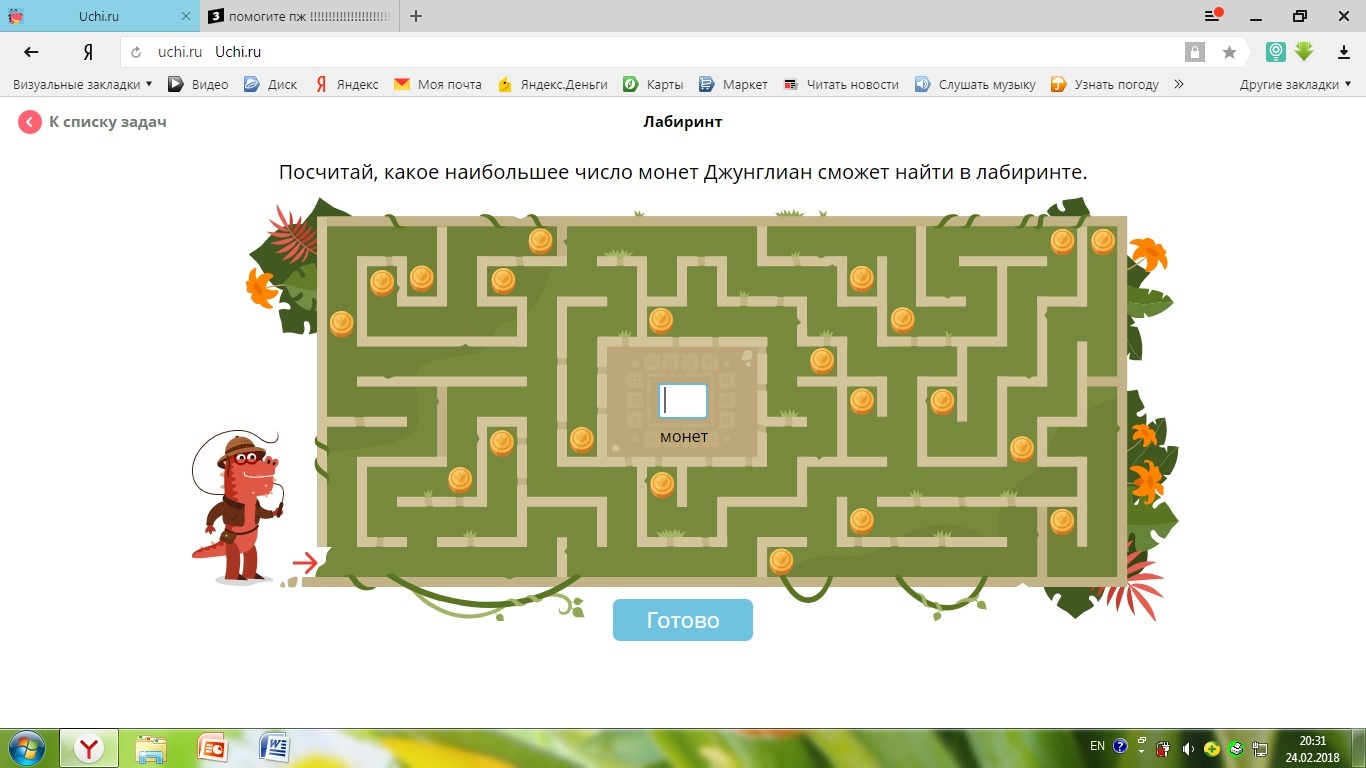This screenshot has height=768, width=1366.
Task: Show hidden bookmarks with the double chevron
Action: 1179,85
